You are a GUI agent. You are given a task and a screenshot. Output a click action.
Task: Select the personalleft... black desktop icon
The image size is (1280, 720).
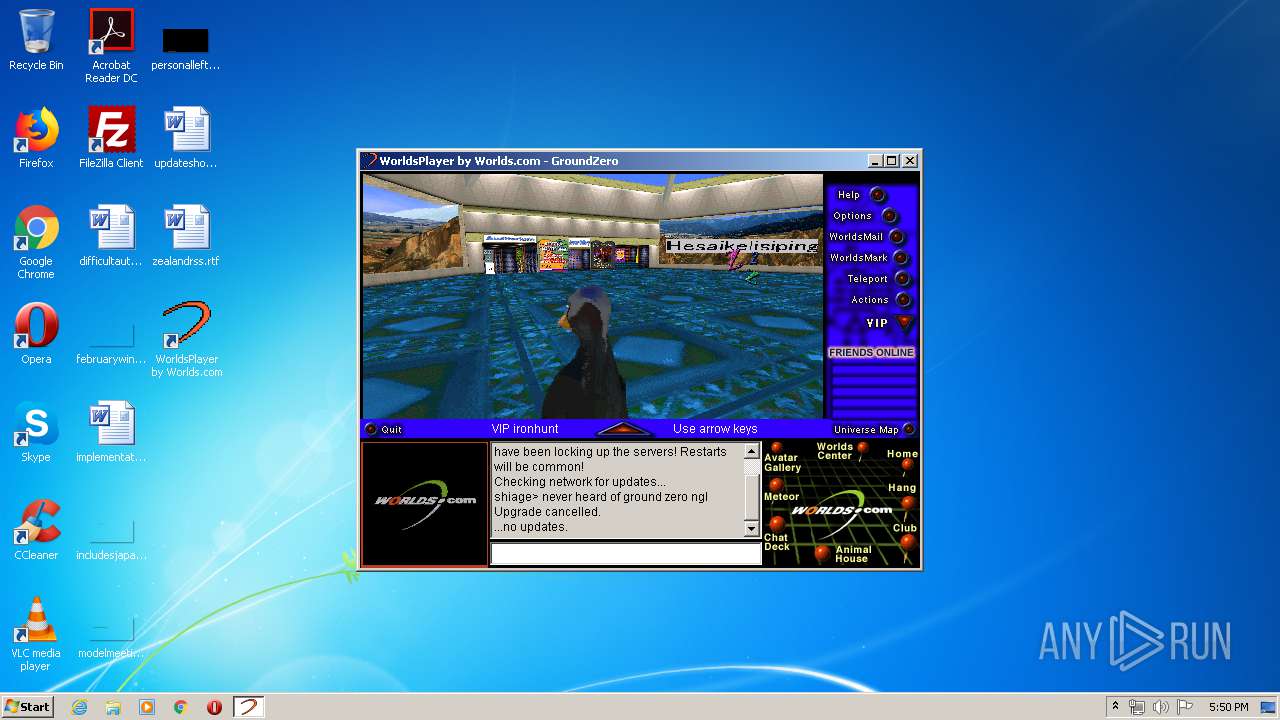(x=186, y=48)
